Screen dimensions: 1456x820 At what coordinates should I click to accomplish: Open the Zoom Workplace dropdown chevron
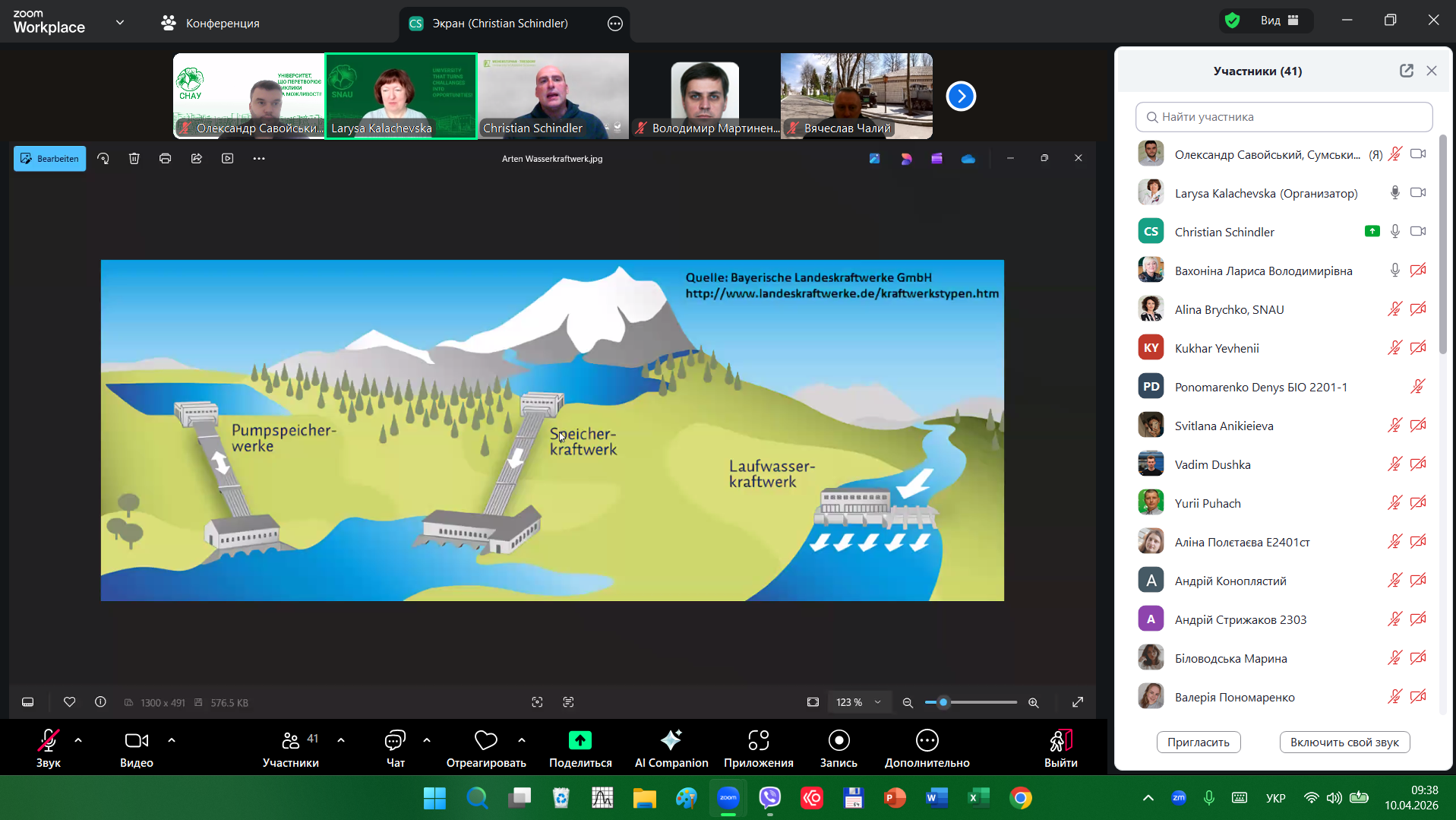click(x=120, y=23)
